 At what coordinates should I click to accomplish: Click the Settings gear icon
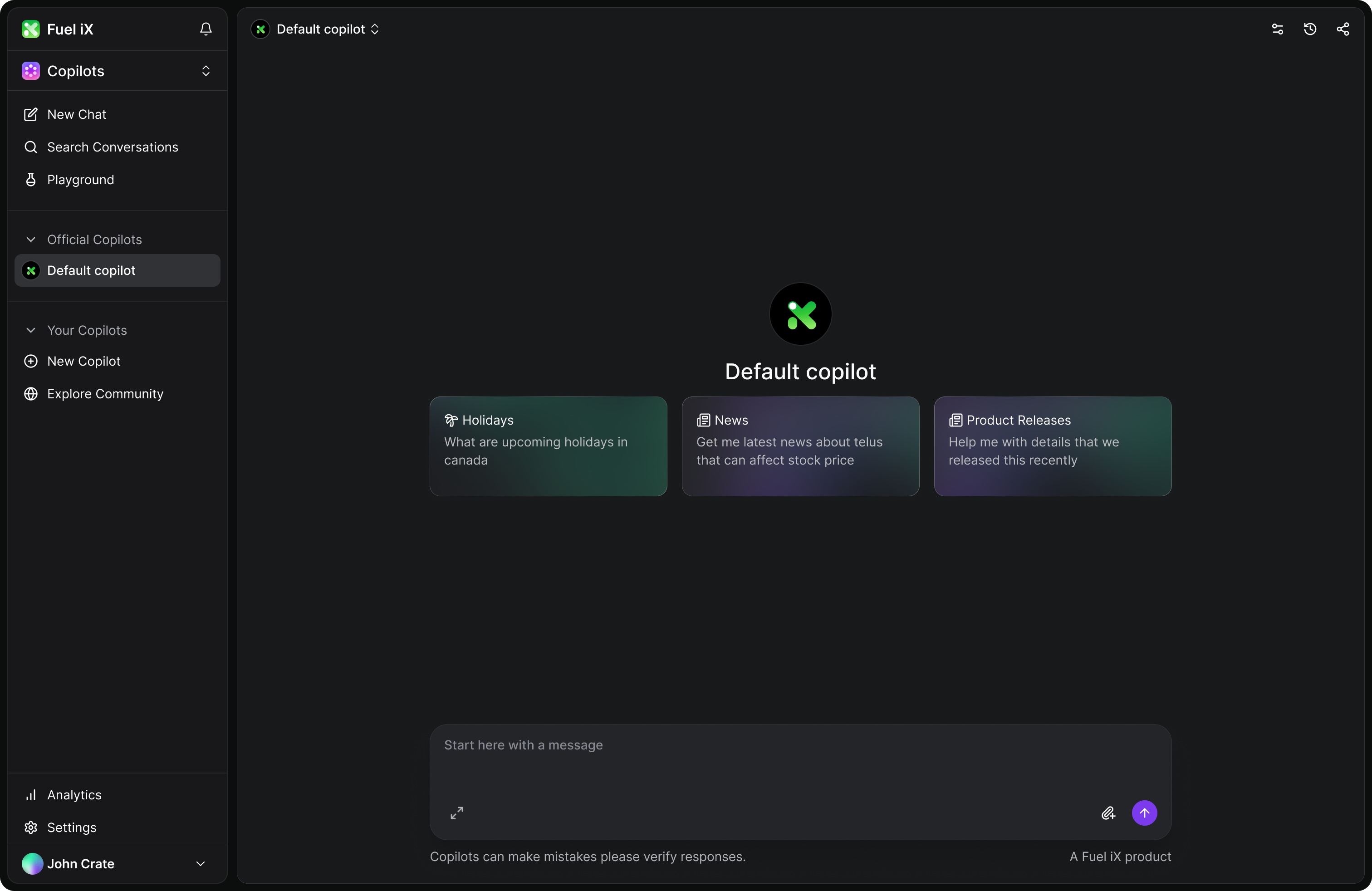[30, 827]
